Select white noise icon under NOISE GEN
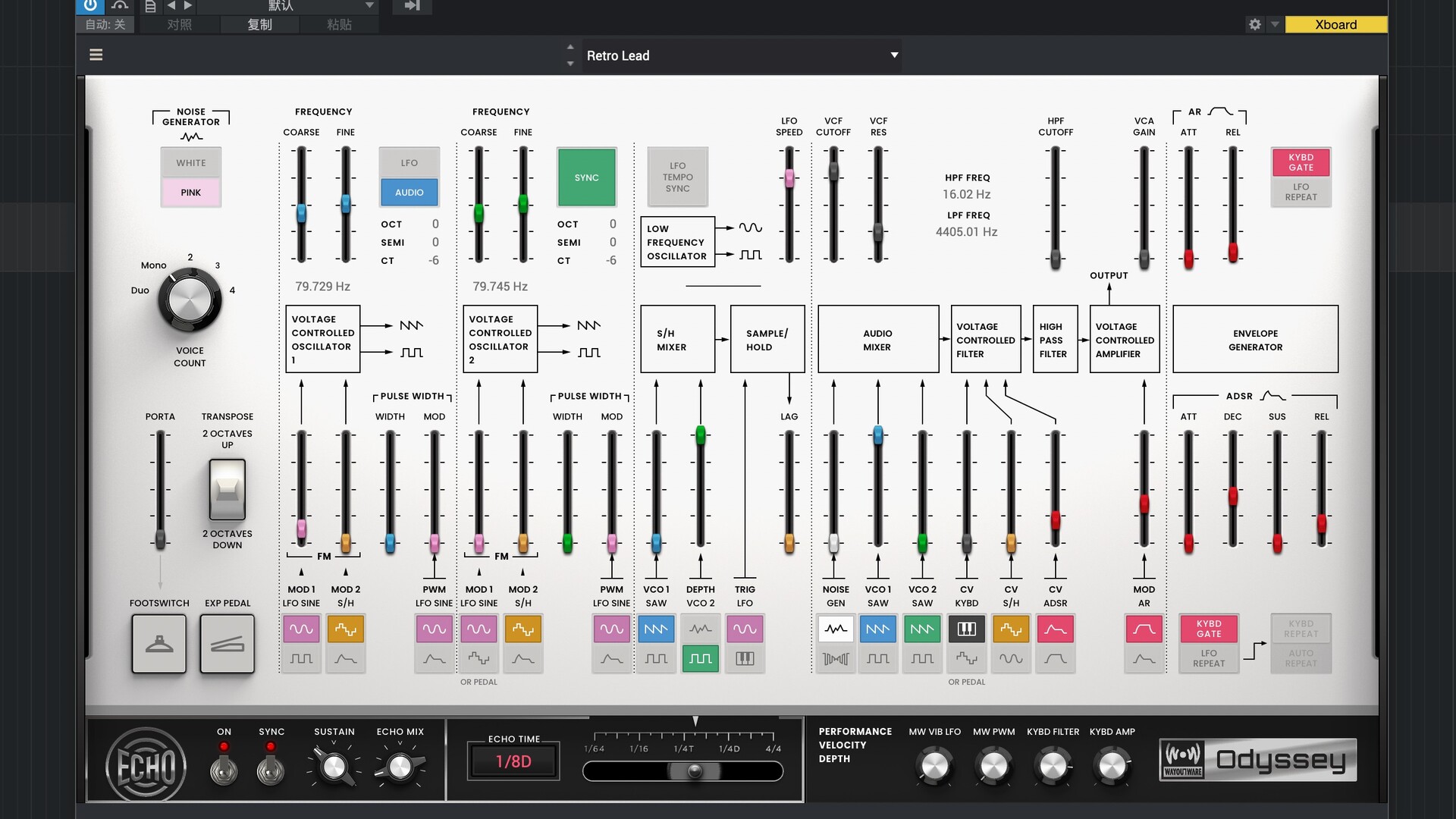The image size is (1456, 819). point(835,629)
